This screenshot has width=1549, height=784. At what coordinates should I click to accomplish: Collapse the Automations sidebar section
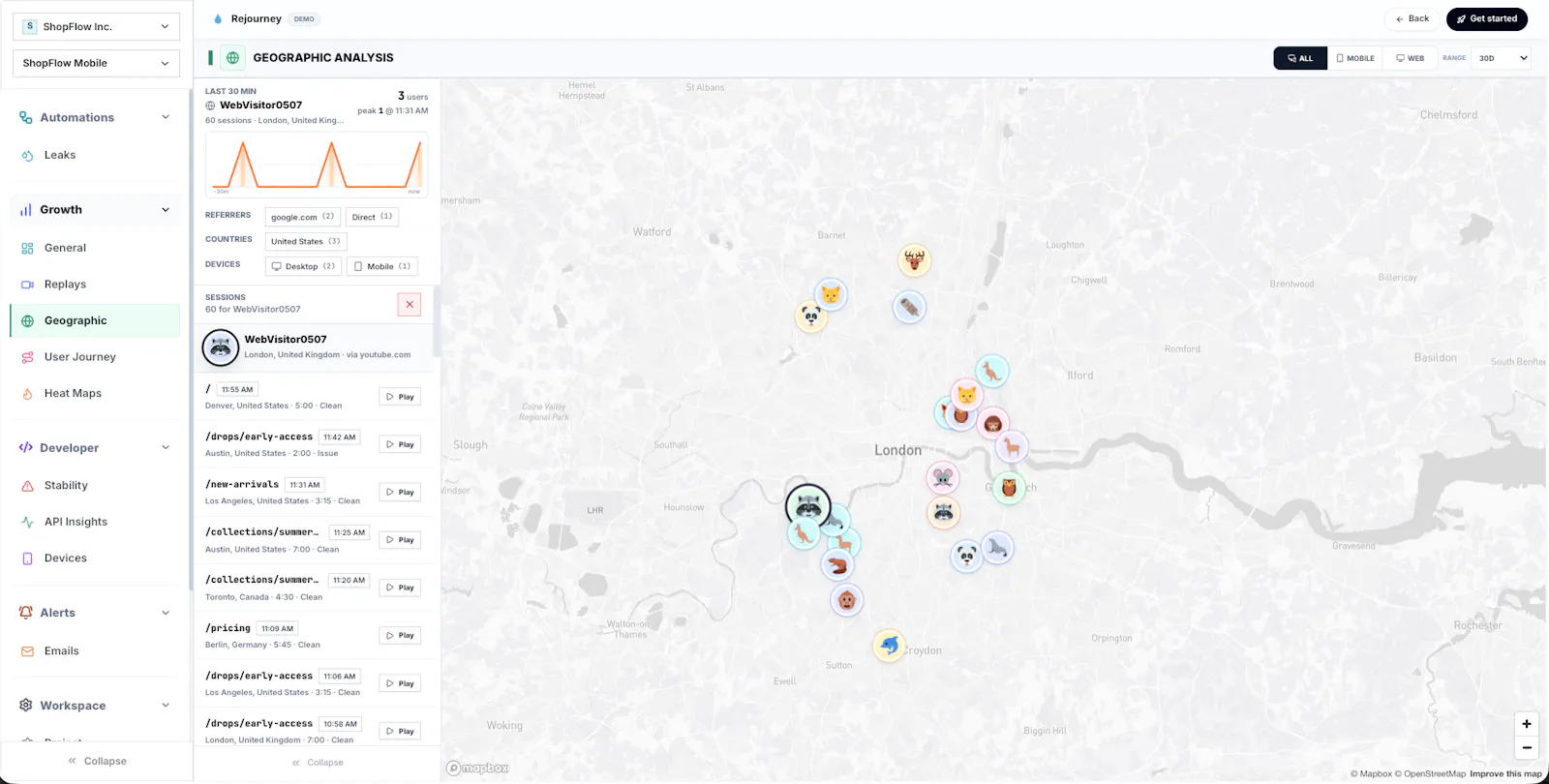[x=166, y=117]
